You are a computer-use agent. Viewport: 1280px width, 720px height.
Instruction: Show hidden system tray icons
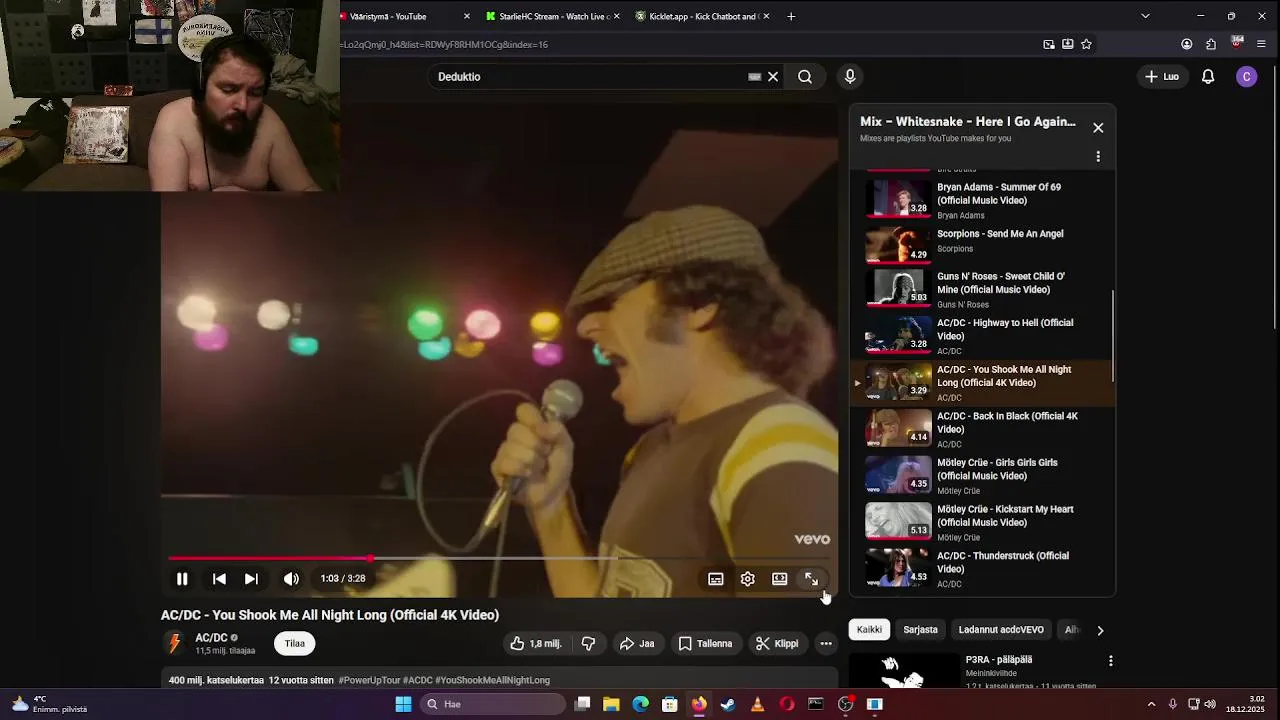click(x=1151, y=704)
